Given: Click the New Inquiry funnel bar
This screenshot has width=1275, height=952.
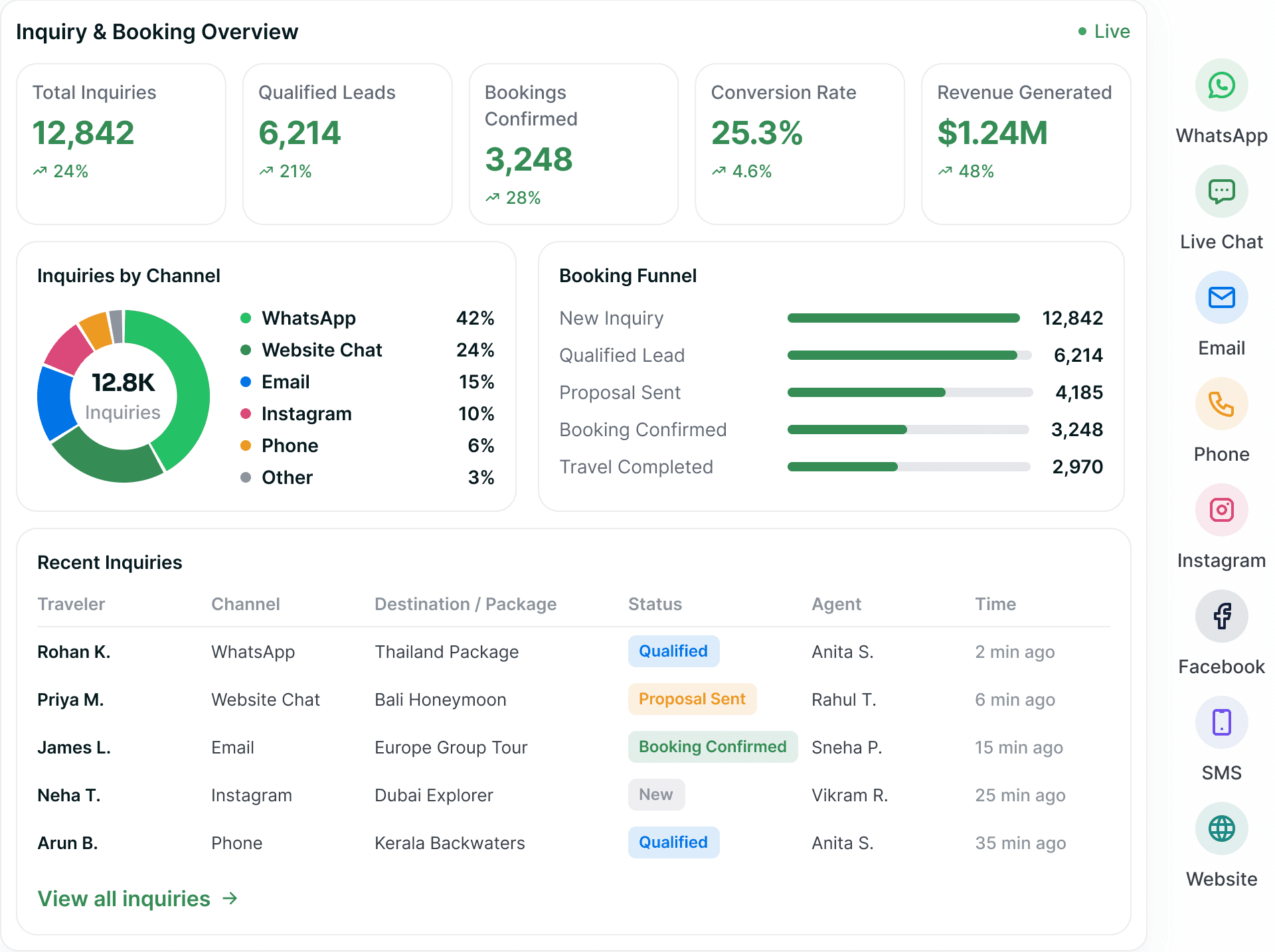Looking at the screenshot, I should (x=904, y=318).
